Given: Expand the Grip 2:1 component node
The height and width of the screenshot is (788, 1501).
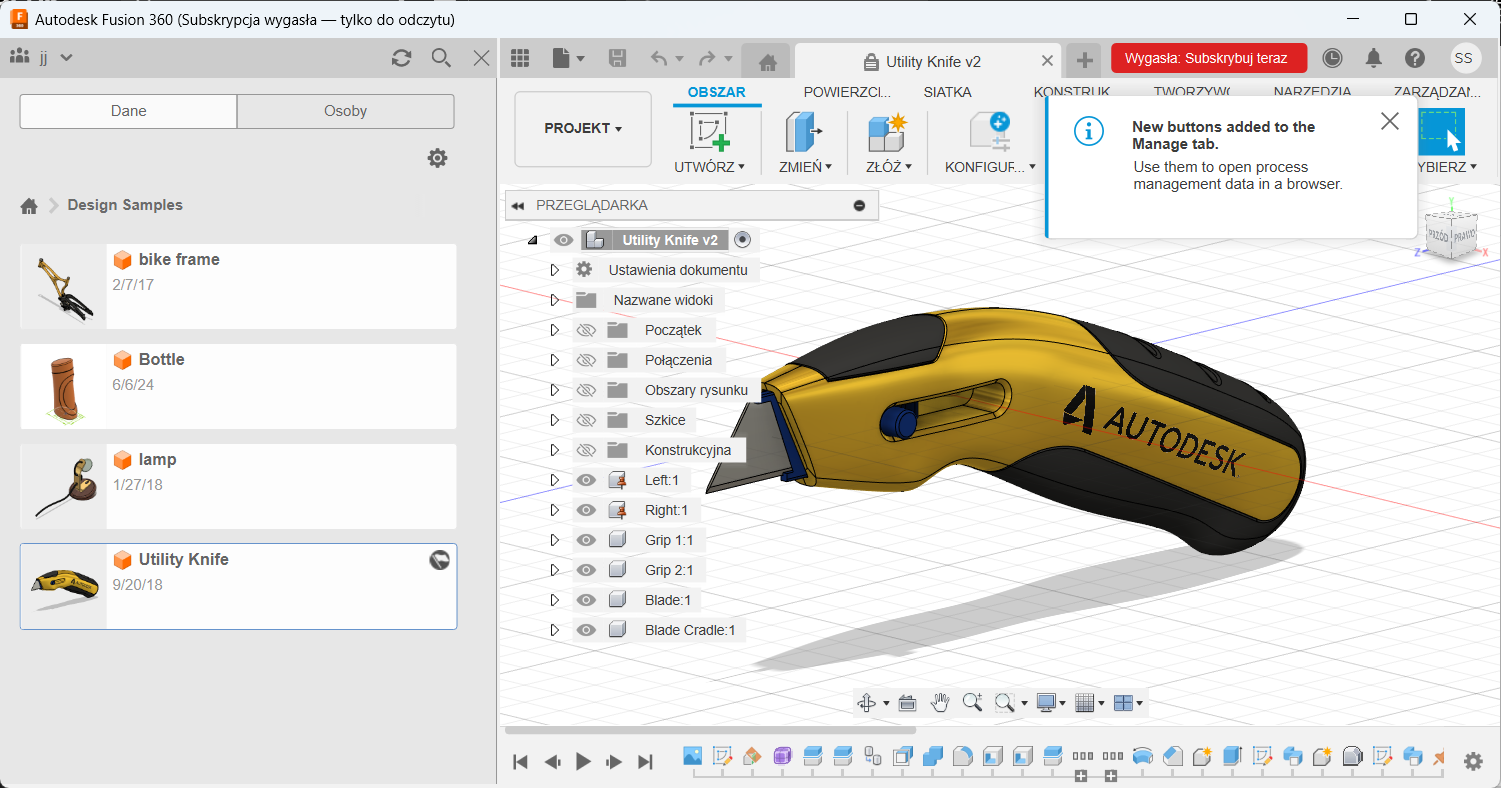Looking at the screenshot, I should tap(554, 570).
